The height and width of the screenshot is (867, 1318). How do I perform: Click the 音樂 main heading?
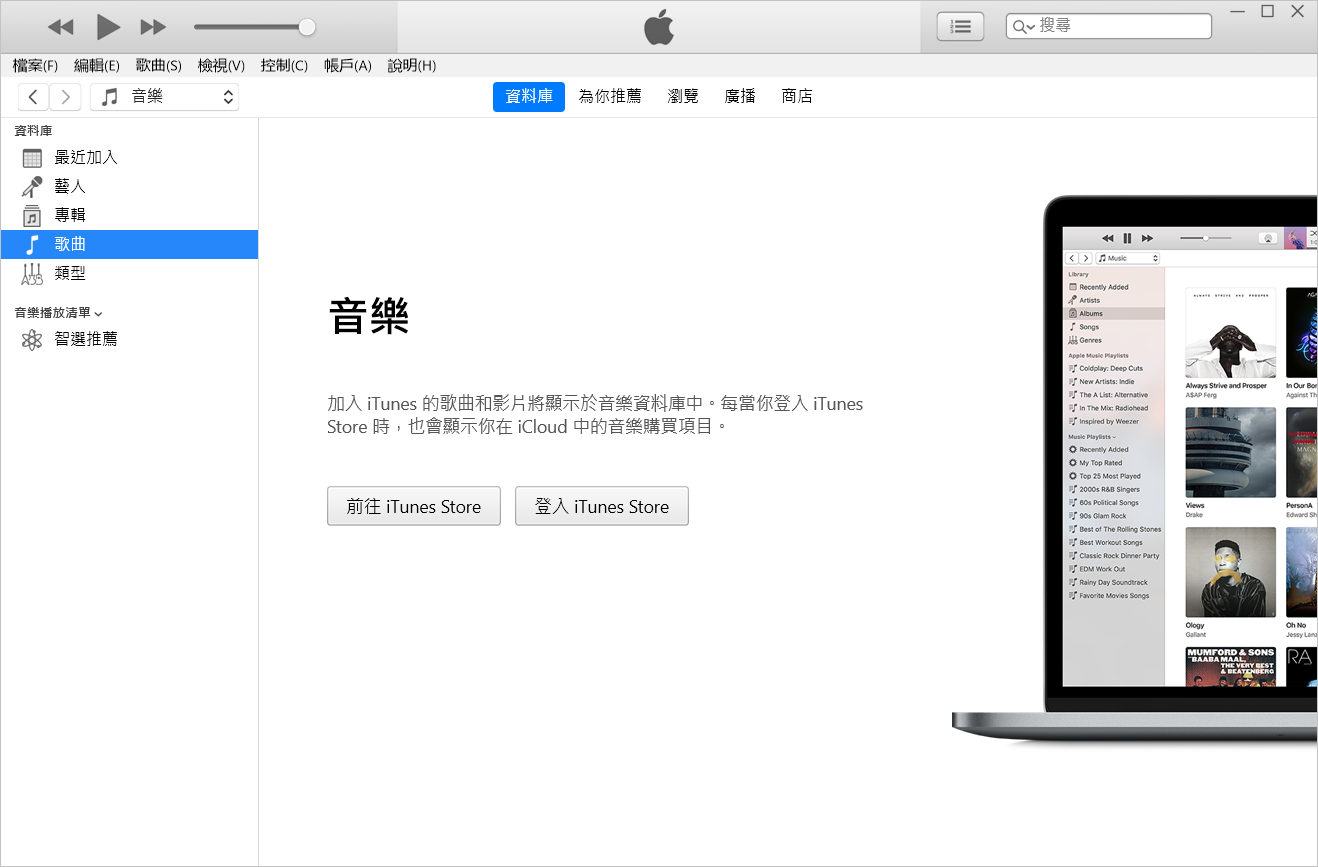click(x=369, y=317)
